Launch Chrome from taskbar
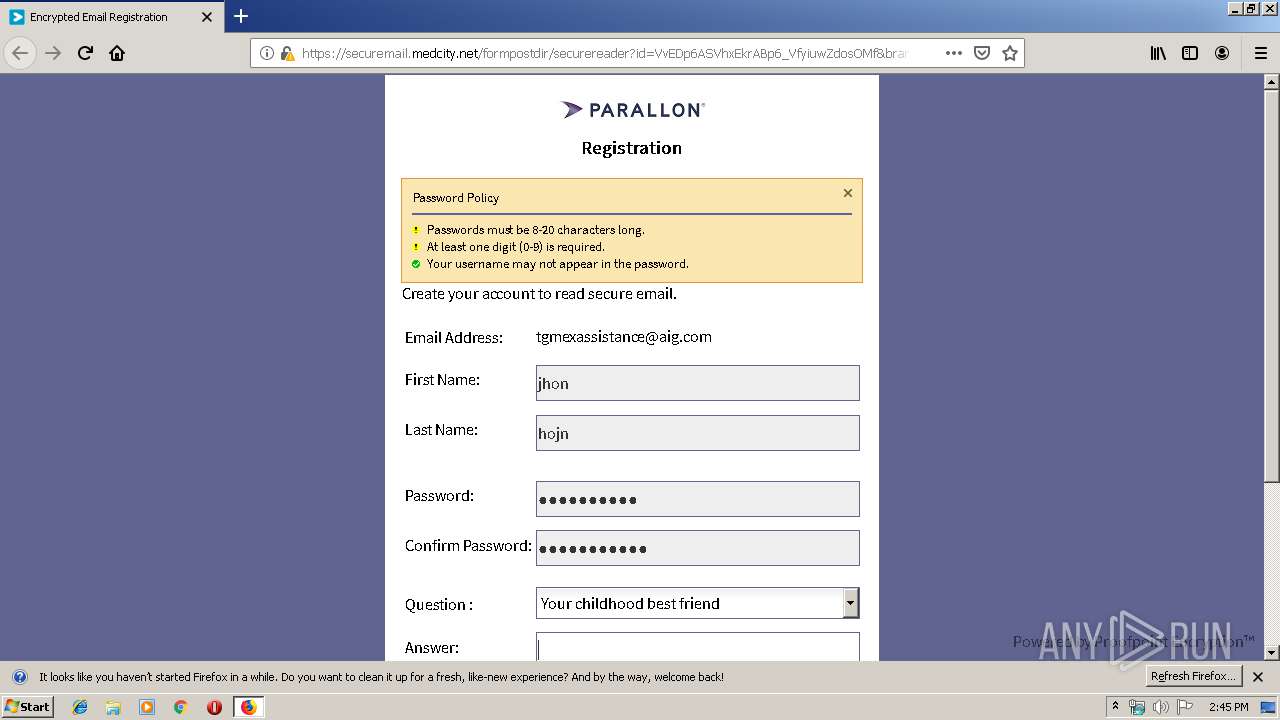This screenshot has height=720, width=1280. point(180,707)
